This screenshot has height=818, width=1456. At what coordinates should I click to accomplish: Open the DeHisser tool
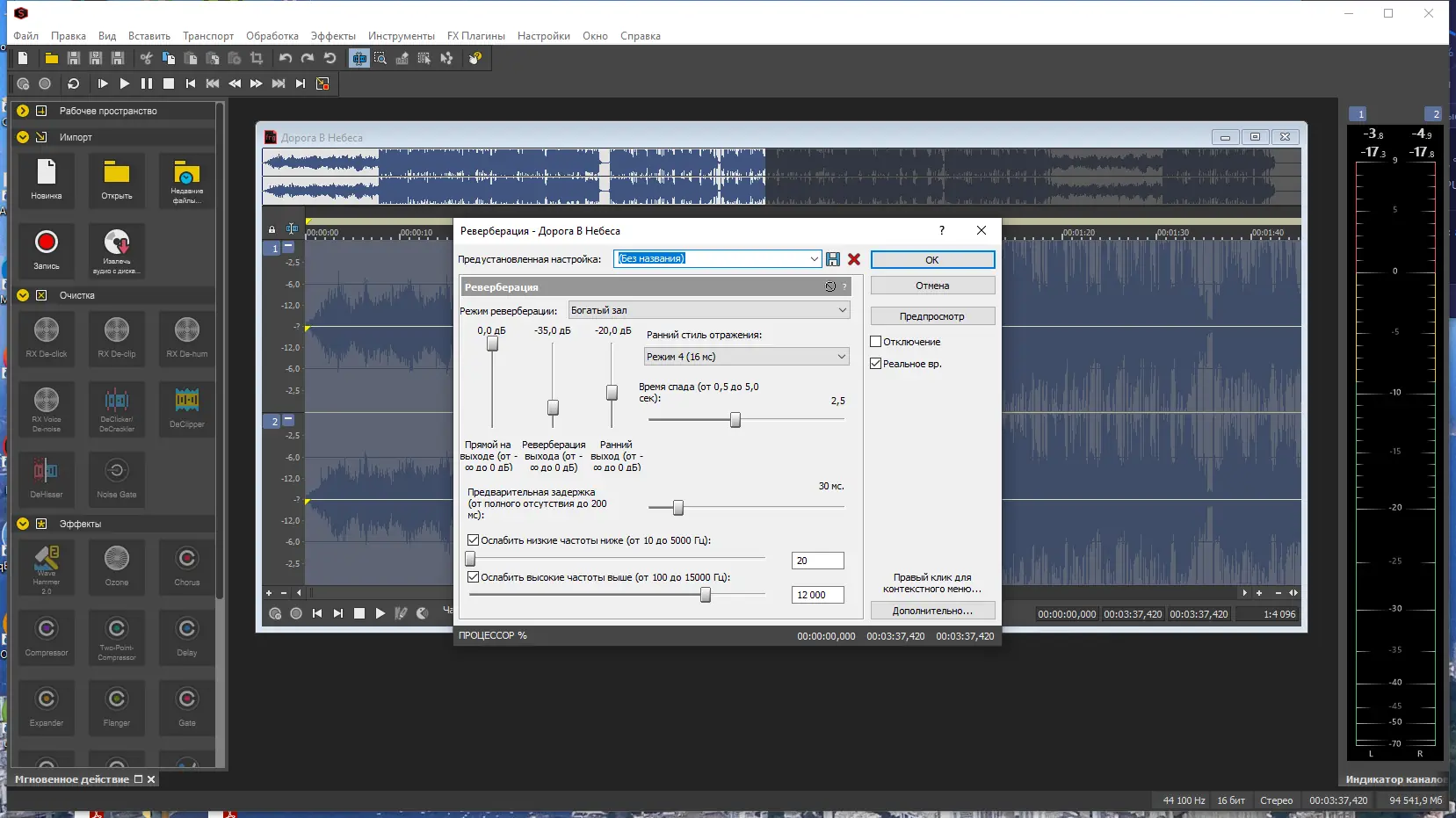47,478
